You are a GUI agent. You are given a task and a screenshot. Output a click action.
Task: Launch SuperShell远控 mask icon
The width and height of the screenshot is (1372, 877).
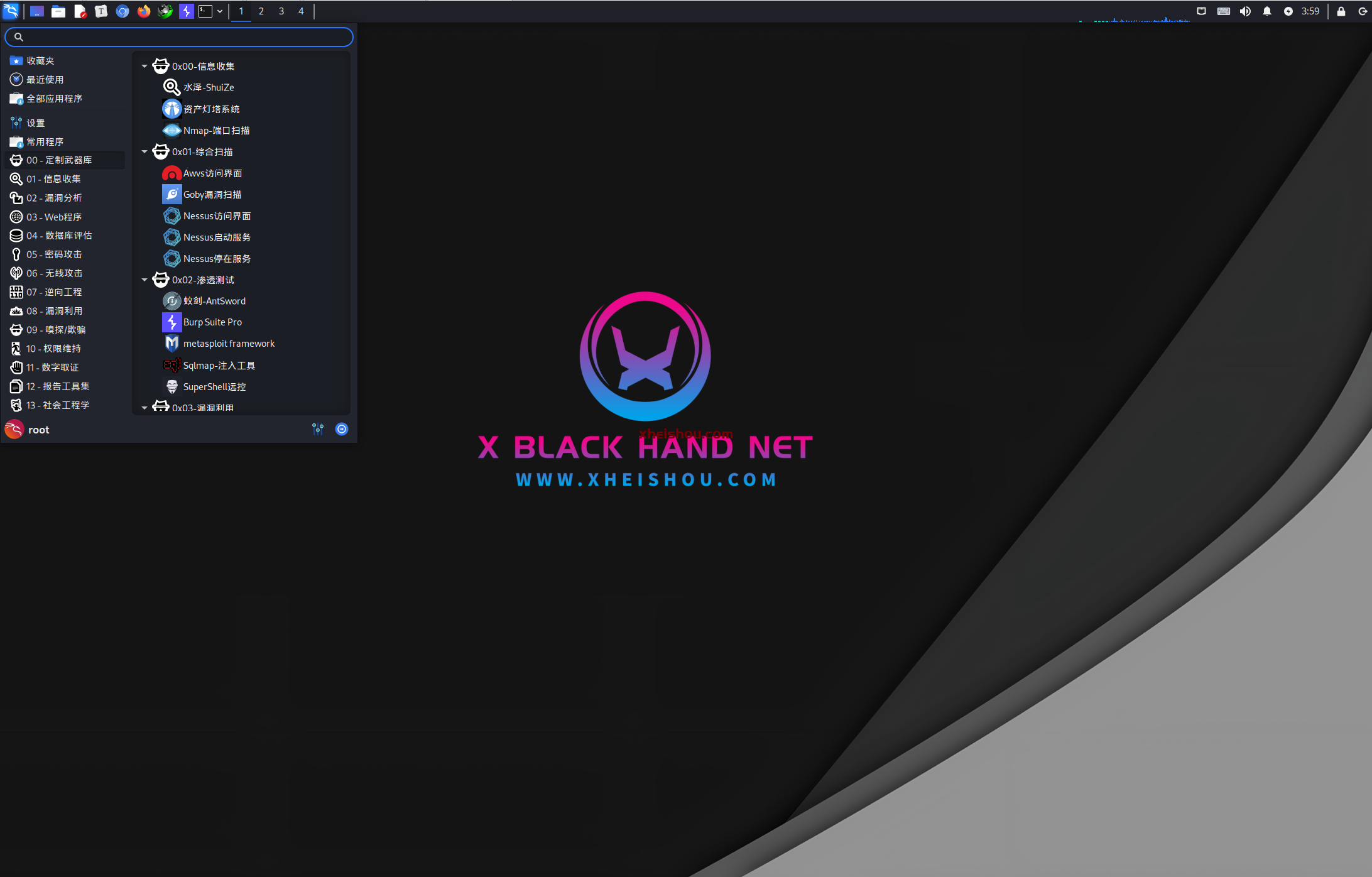pos(171,386)
